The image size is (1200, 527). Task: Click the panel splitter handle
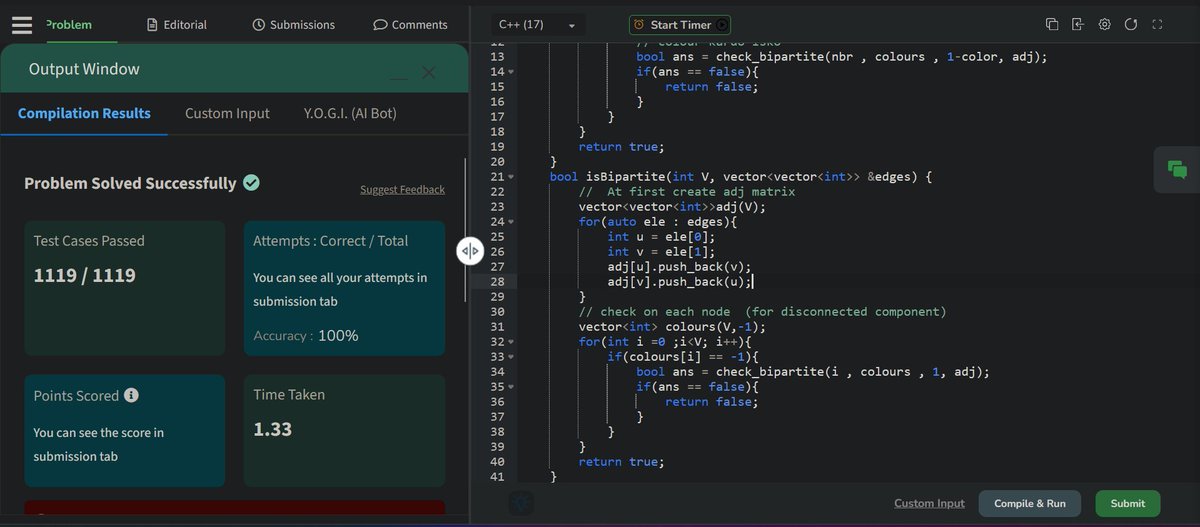470,251
